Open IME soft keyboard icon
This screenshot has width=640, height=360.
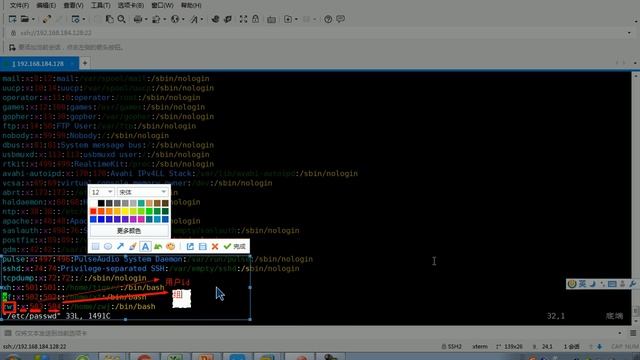[612, 284]
